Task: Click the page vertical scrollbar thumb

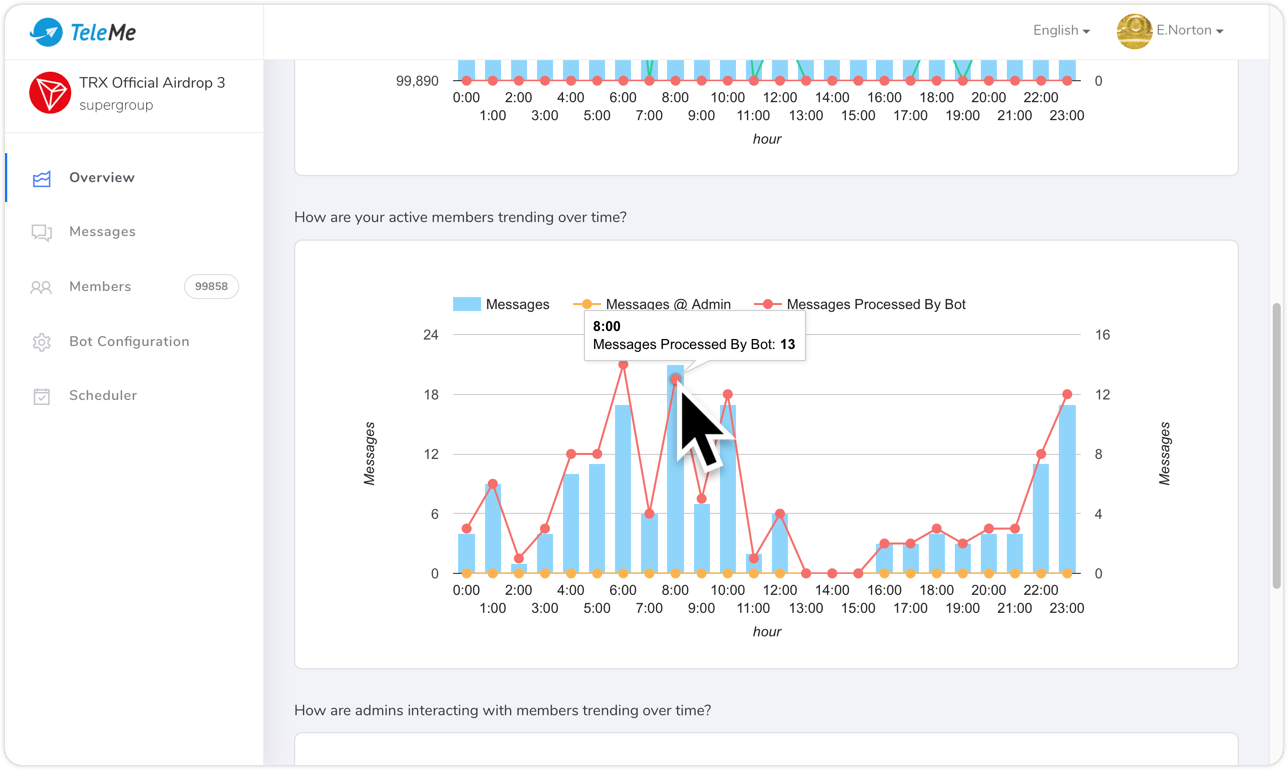Action: pyautogui.click(x=1276, y=445)
